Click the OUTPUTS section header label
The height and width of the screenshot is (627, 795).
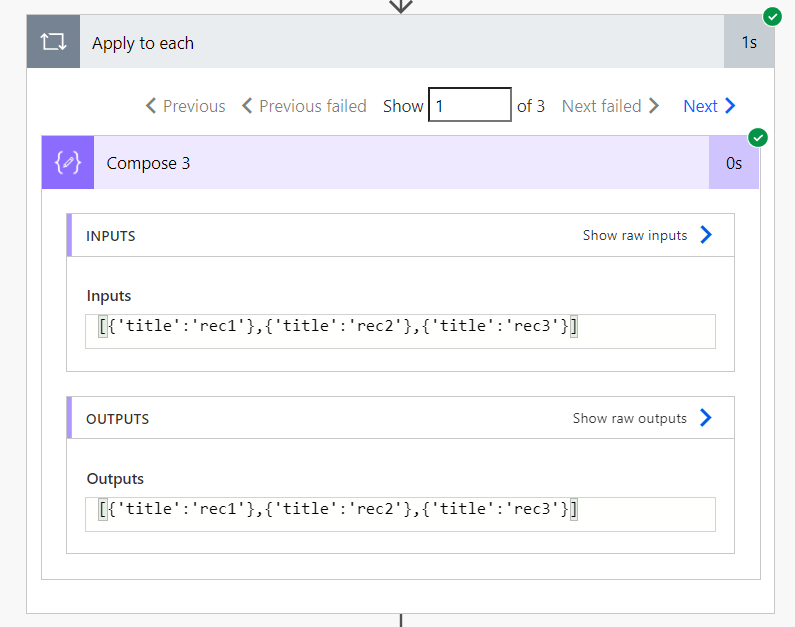[118, 419]
